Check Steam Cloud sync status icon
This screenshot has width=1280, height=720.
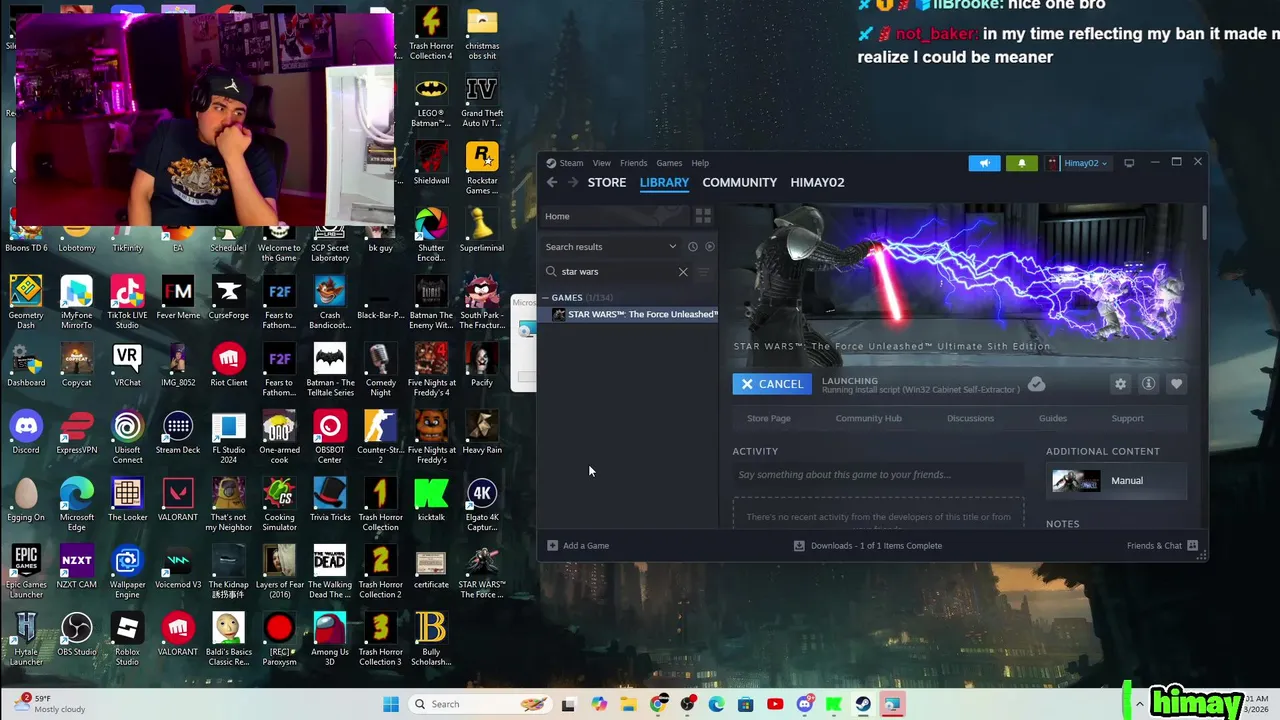[1036, 384]
